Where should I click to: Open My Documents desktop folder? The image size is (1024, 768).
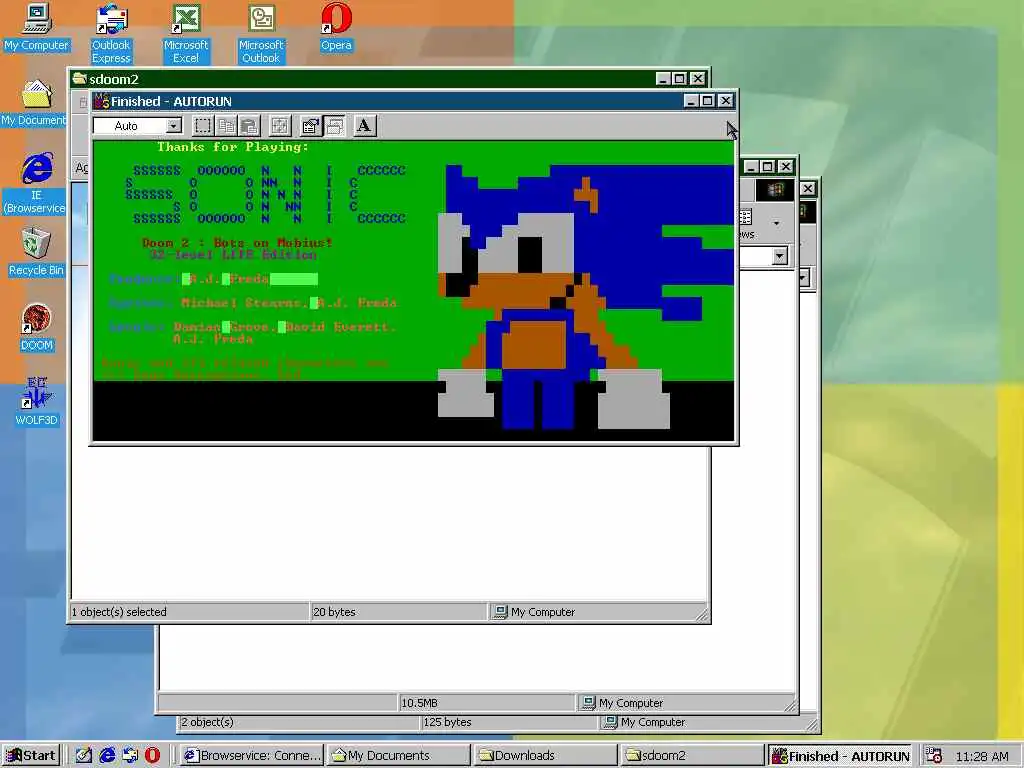pos(34,103)
